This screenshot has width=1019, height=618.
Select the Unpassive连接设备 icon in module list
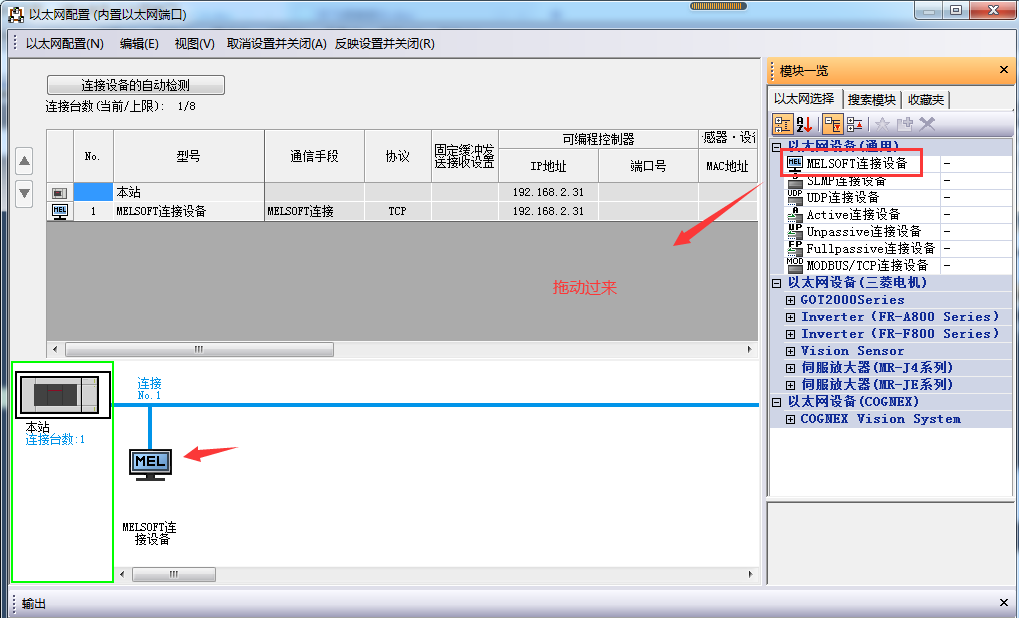(795, 231)
